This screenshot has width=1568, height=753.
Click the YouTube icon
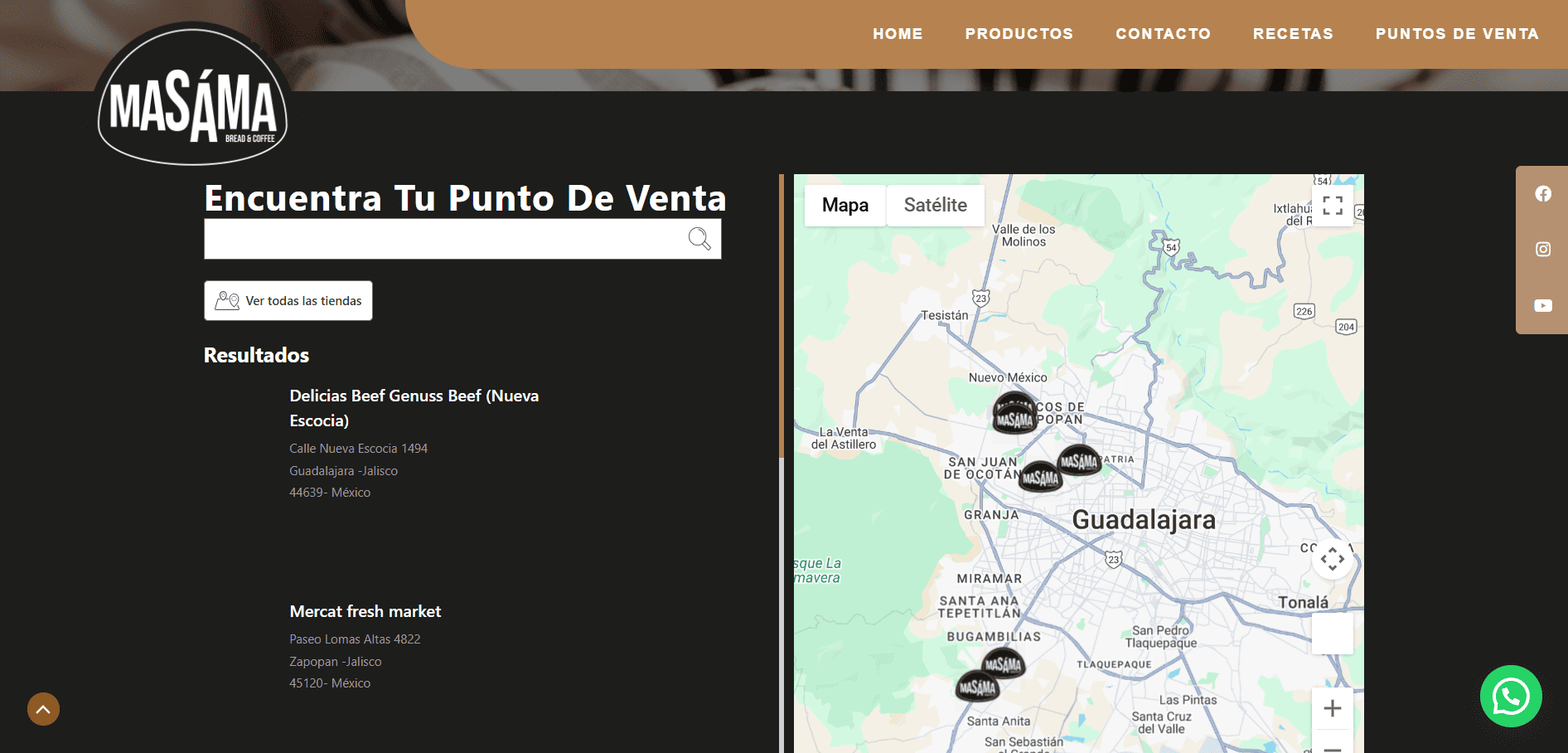click(1542, 305)
